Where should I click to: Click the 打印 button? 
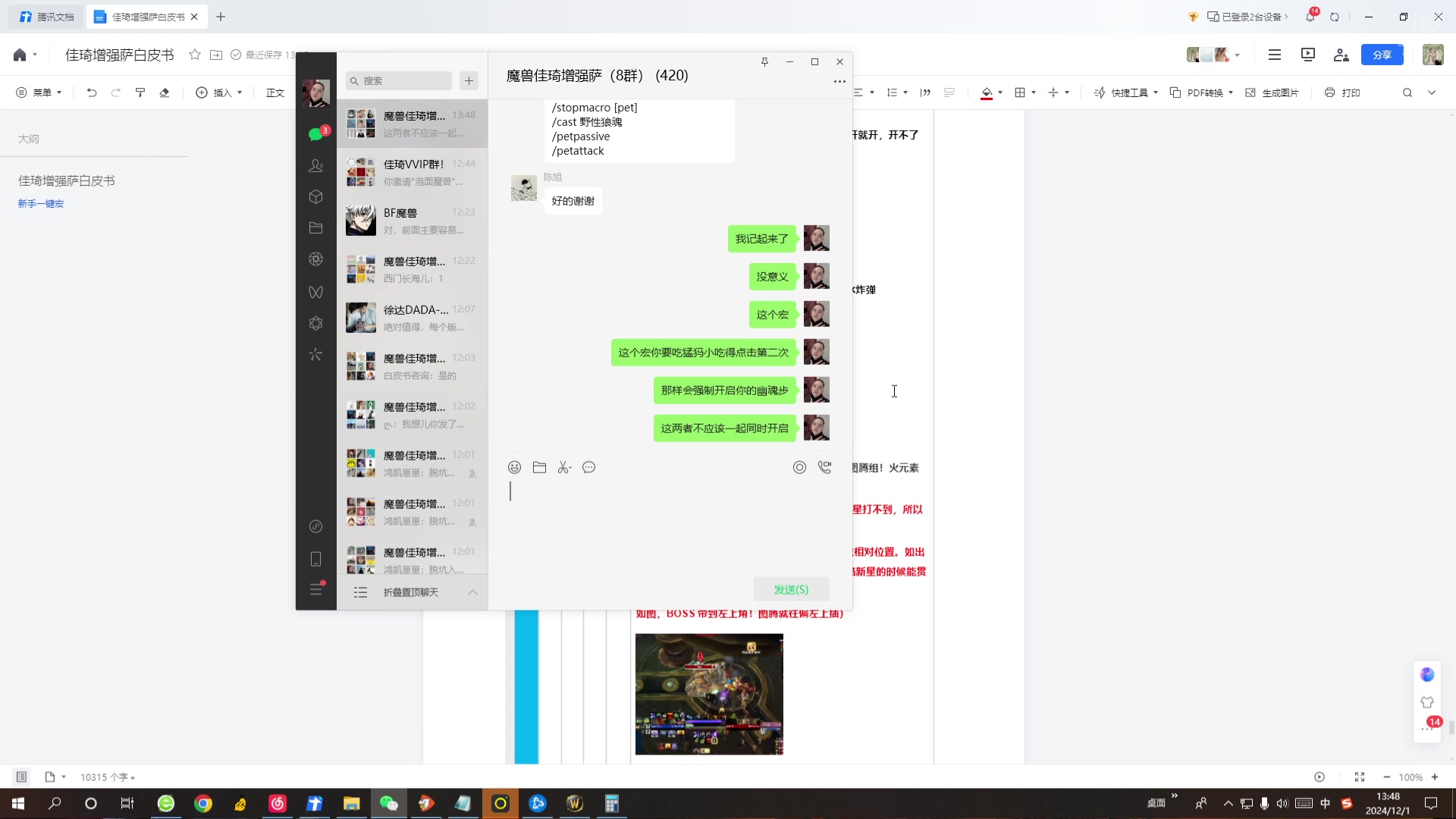coord(1342,93)
